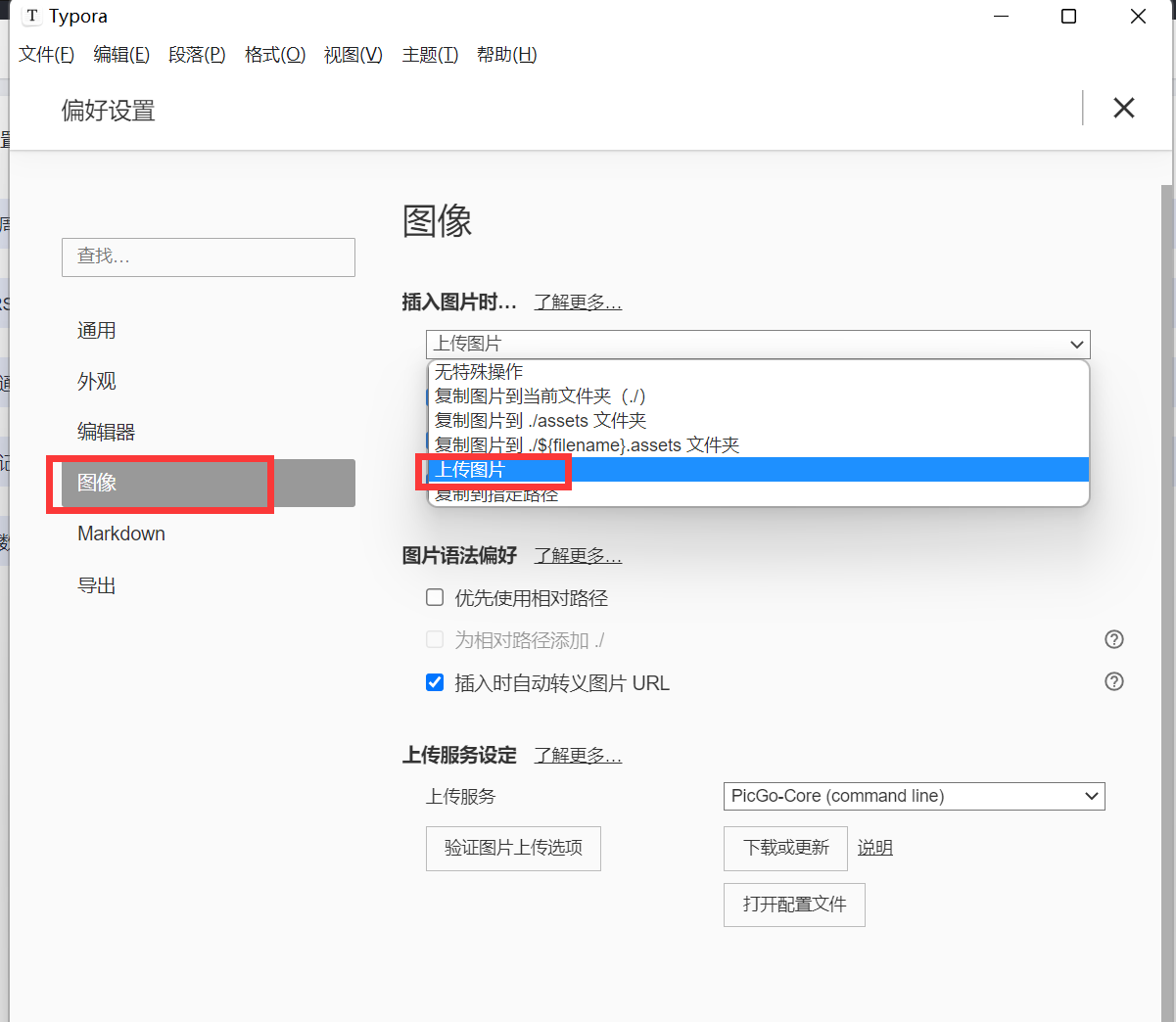Click 下载或更新 button
Viewport: 1176px width, 1022px height.
click(785, 849)
